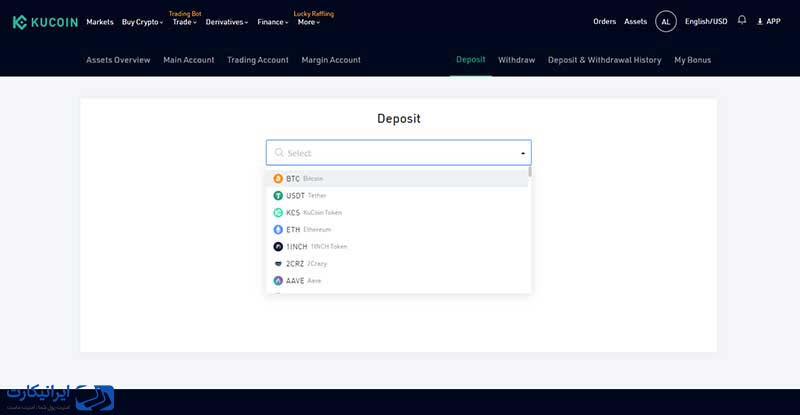800x415 pixels.
Task: Collapse the coin Select dropdown arrow
Action: coord(523,153)
